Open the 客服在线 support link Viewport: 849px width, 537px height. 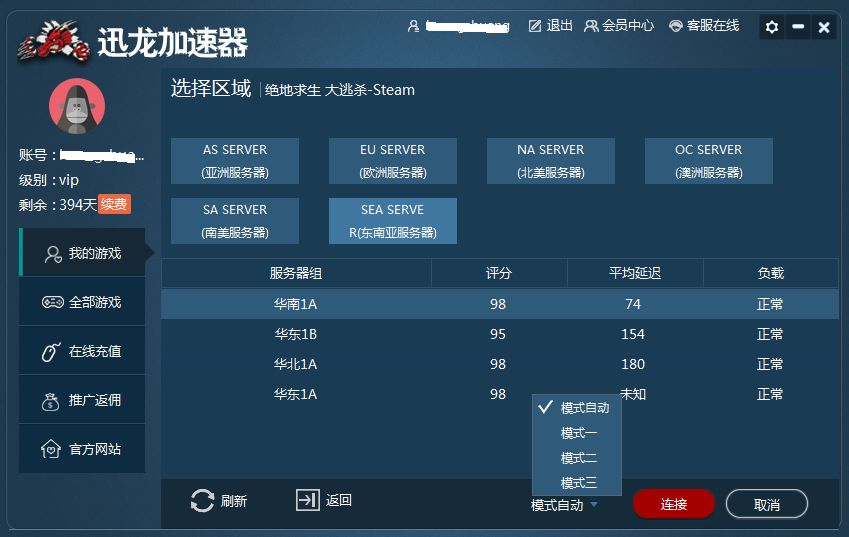713,25
